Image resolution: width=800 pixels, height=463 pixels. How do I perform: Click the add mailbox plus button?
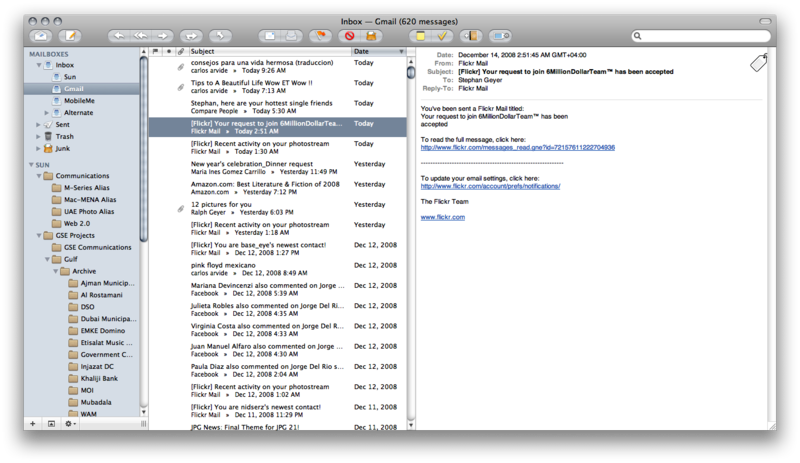pyautogui.click(x=33, y=424)
